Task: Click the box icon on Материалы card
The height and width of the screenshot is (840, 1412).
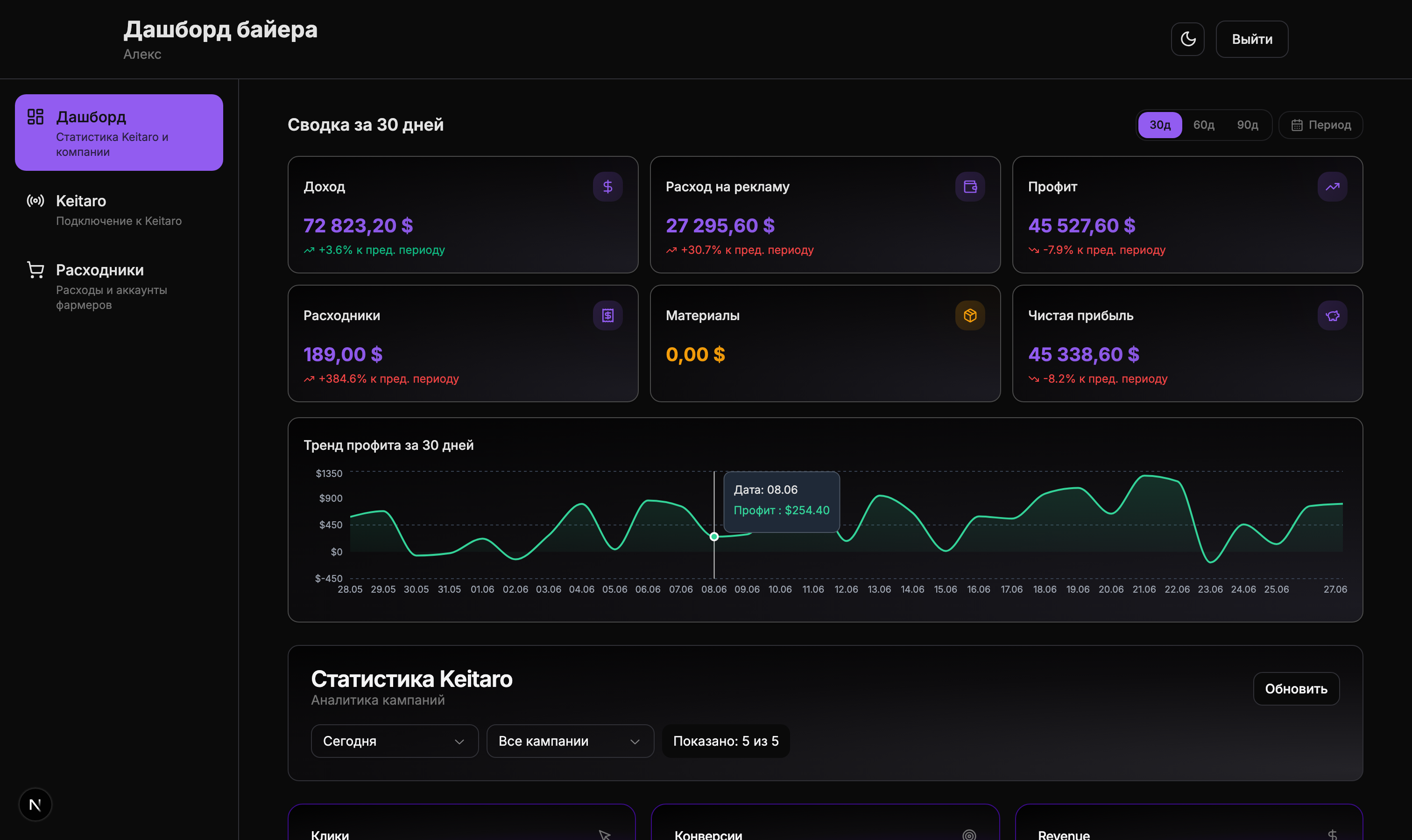Action: [970, 315]
